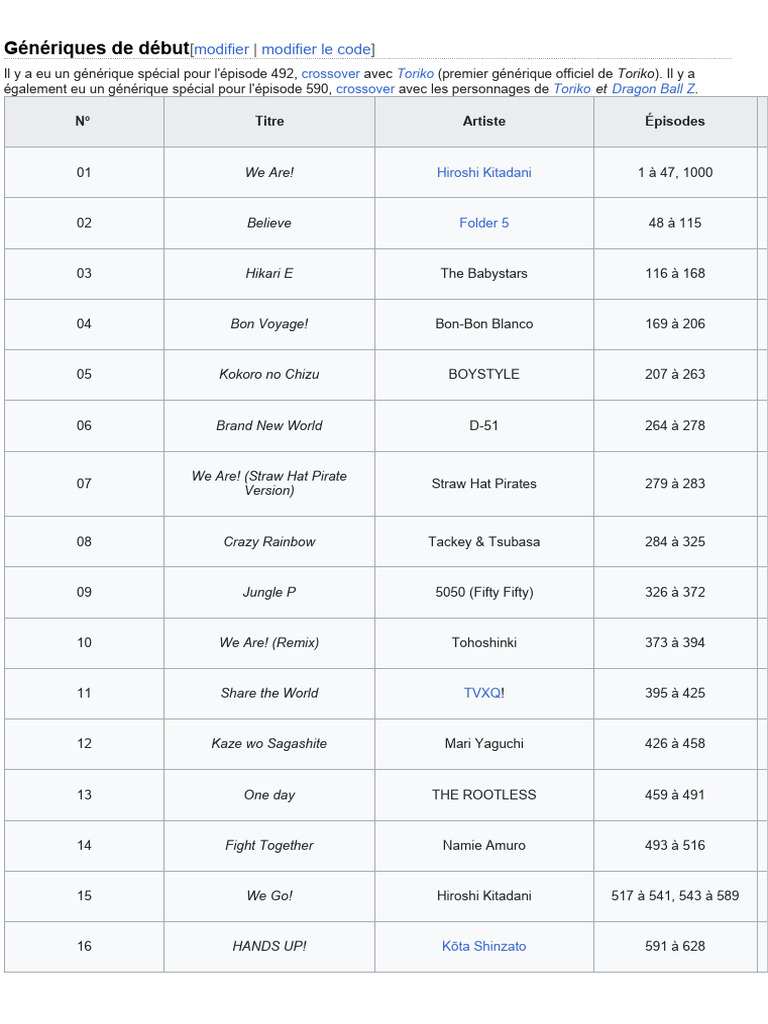Visit the 'Dragon Ball Z' link

coord(654,89)
